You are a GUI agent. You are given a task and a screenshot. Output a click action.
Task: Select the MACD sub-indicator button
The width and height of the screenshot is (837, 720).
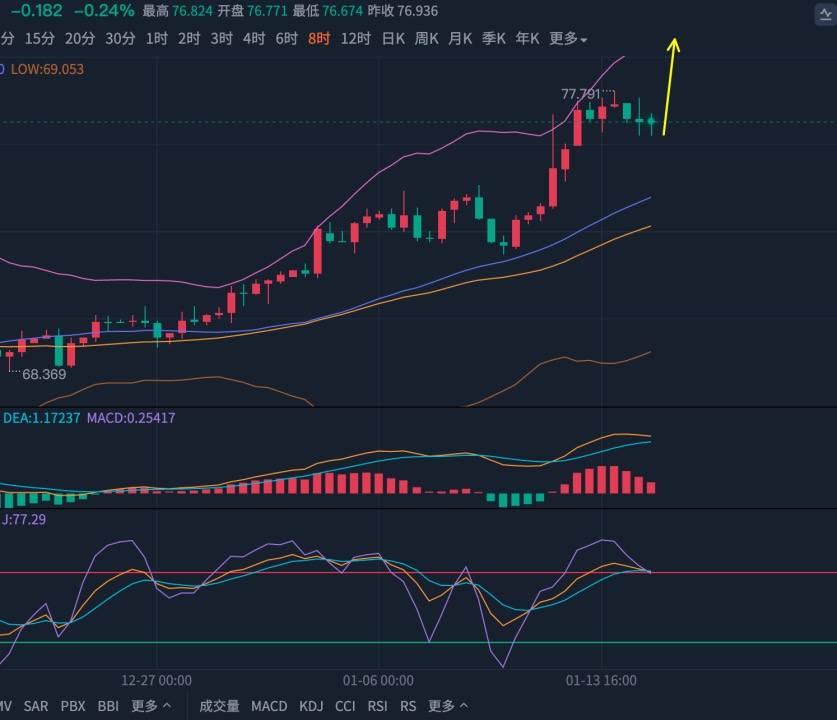[269, 706]
